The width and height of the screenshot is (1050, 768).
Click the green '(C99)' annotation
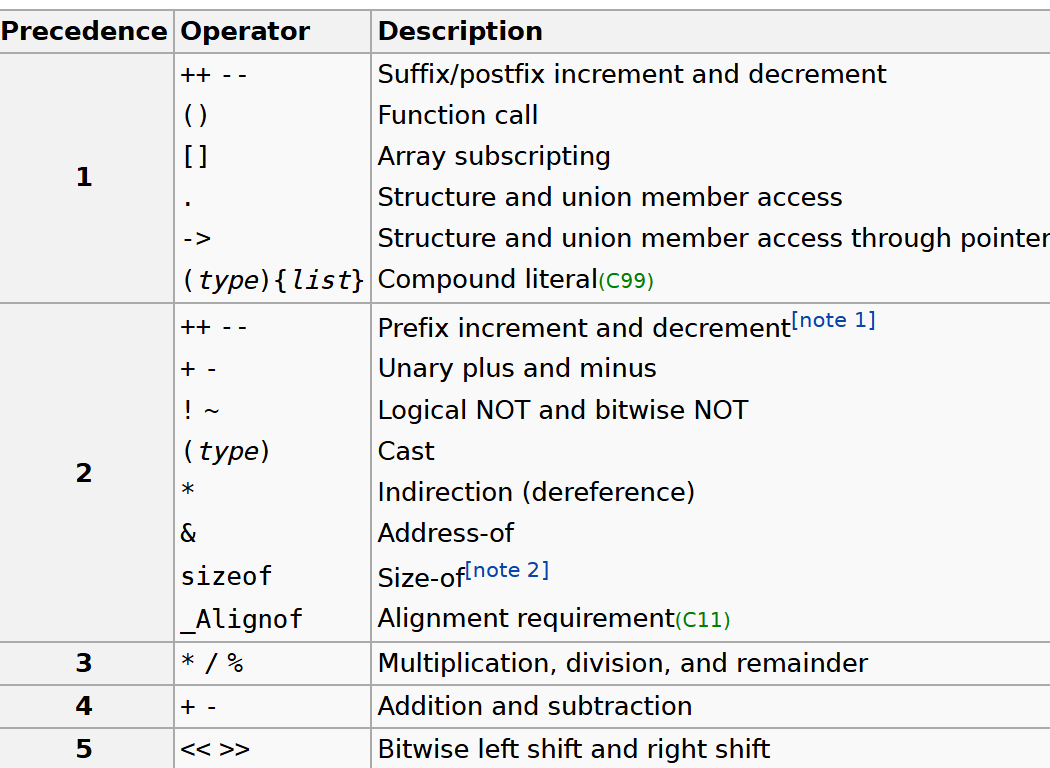point(626,281)
